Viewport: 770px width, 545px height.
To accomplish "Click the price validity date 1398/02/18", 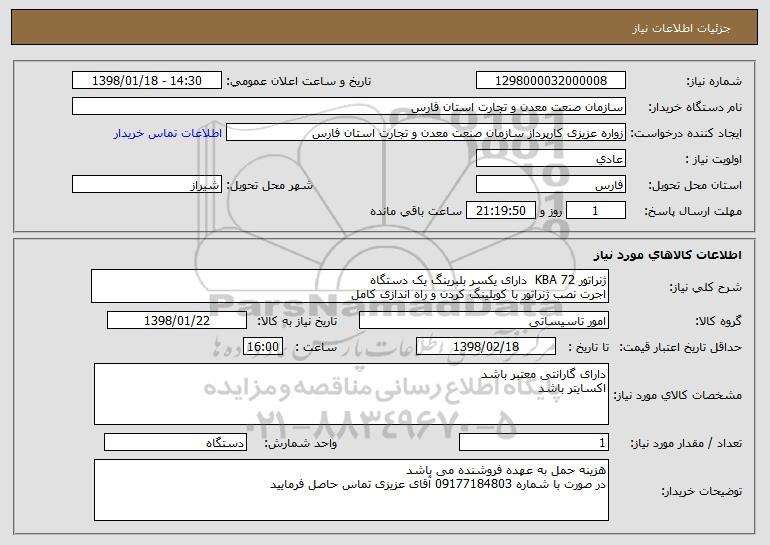I will [x=486, y=347].
